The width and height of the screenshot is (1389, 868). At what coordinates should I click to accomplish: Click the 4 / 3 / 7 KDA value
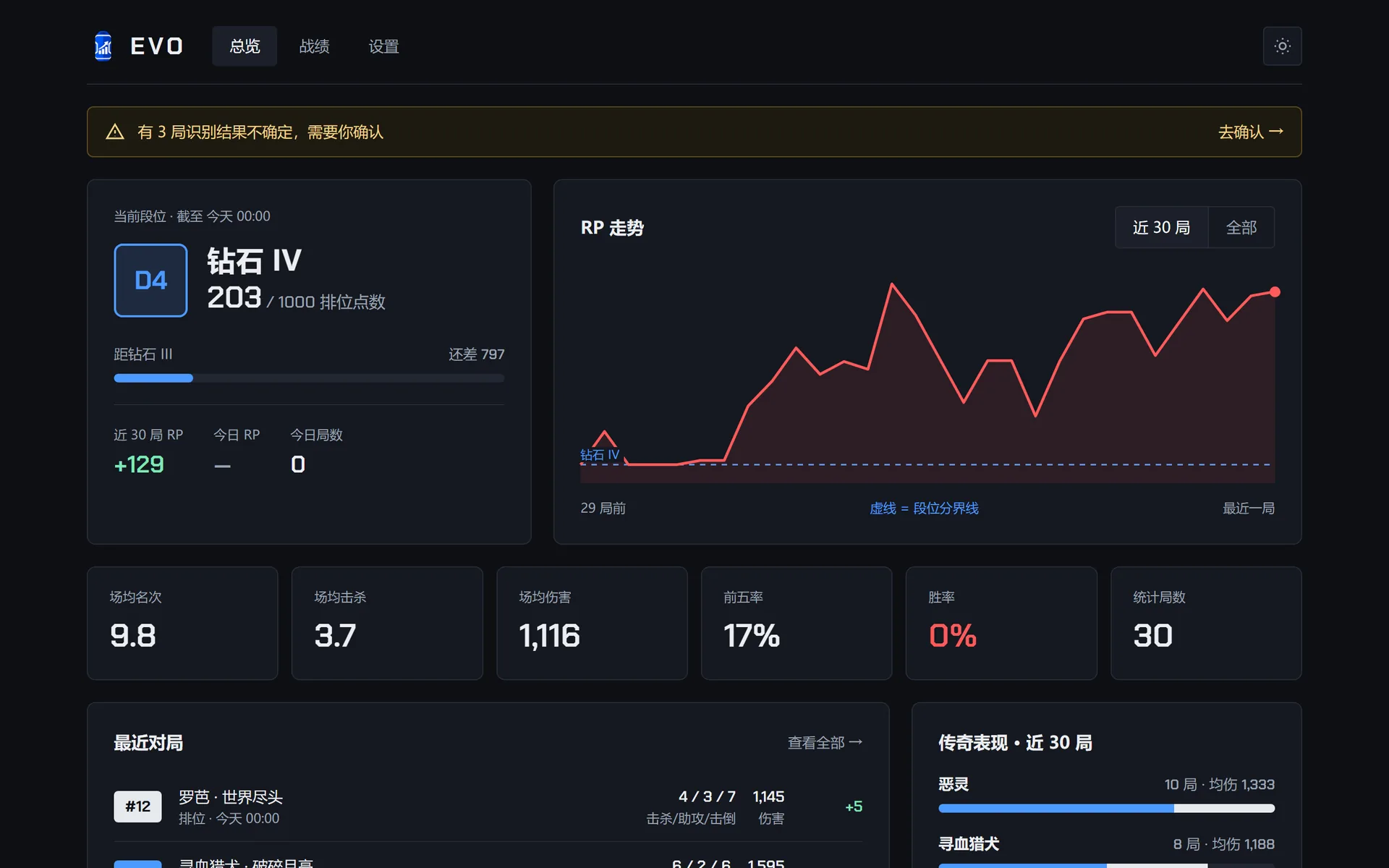(707, 796)
